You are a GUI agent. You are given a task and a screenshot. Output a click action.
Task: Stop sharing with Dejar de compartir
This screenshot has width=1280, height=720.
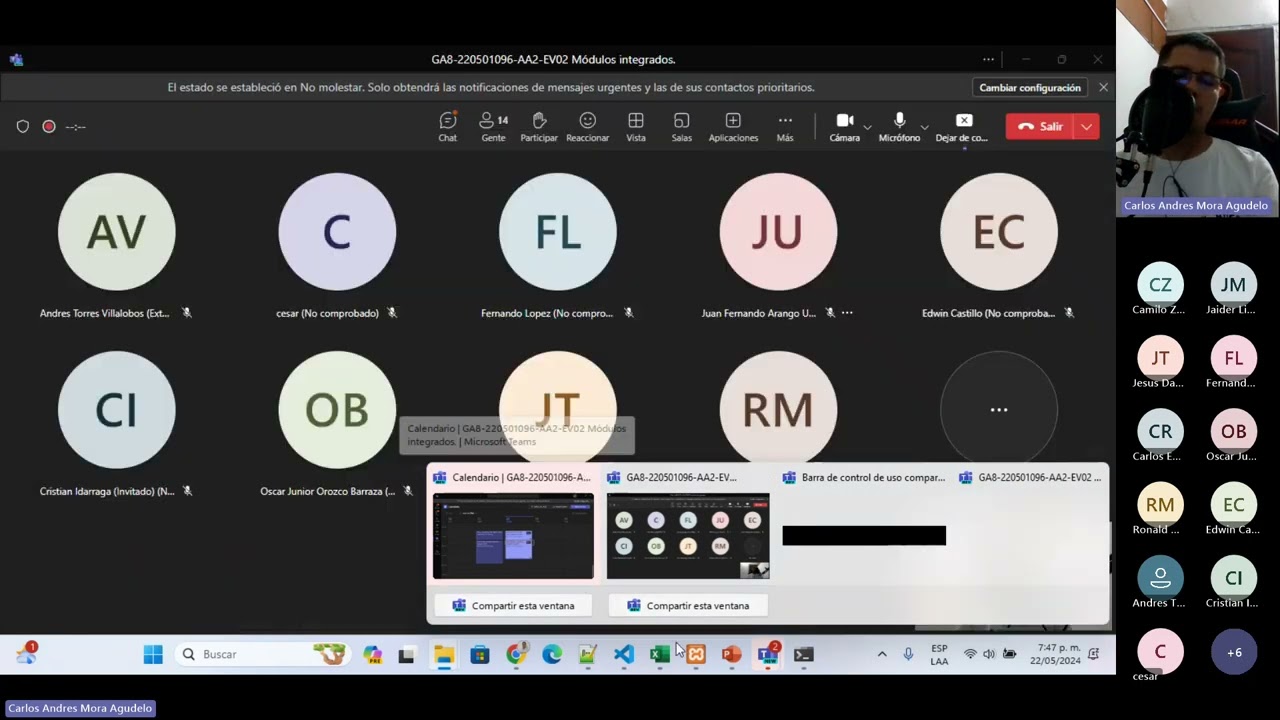pos(962,127)
